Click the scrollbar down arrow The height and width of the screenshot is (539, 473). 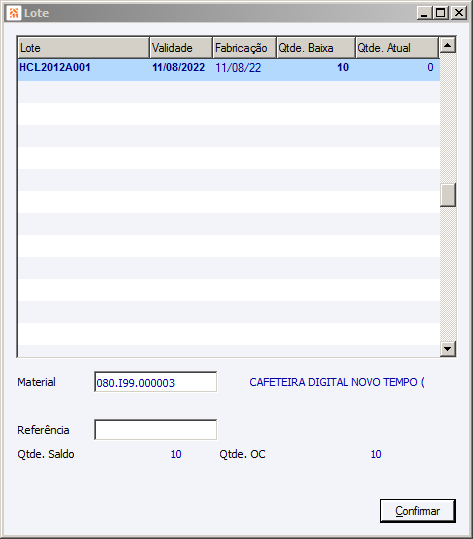tap(448, 349)
